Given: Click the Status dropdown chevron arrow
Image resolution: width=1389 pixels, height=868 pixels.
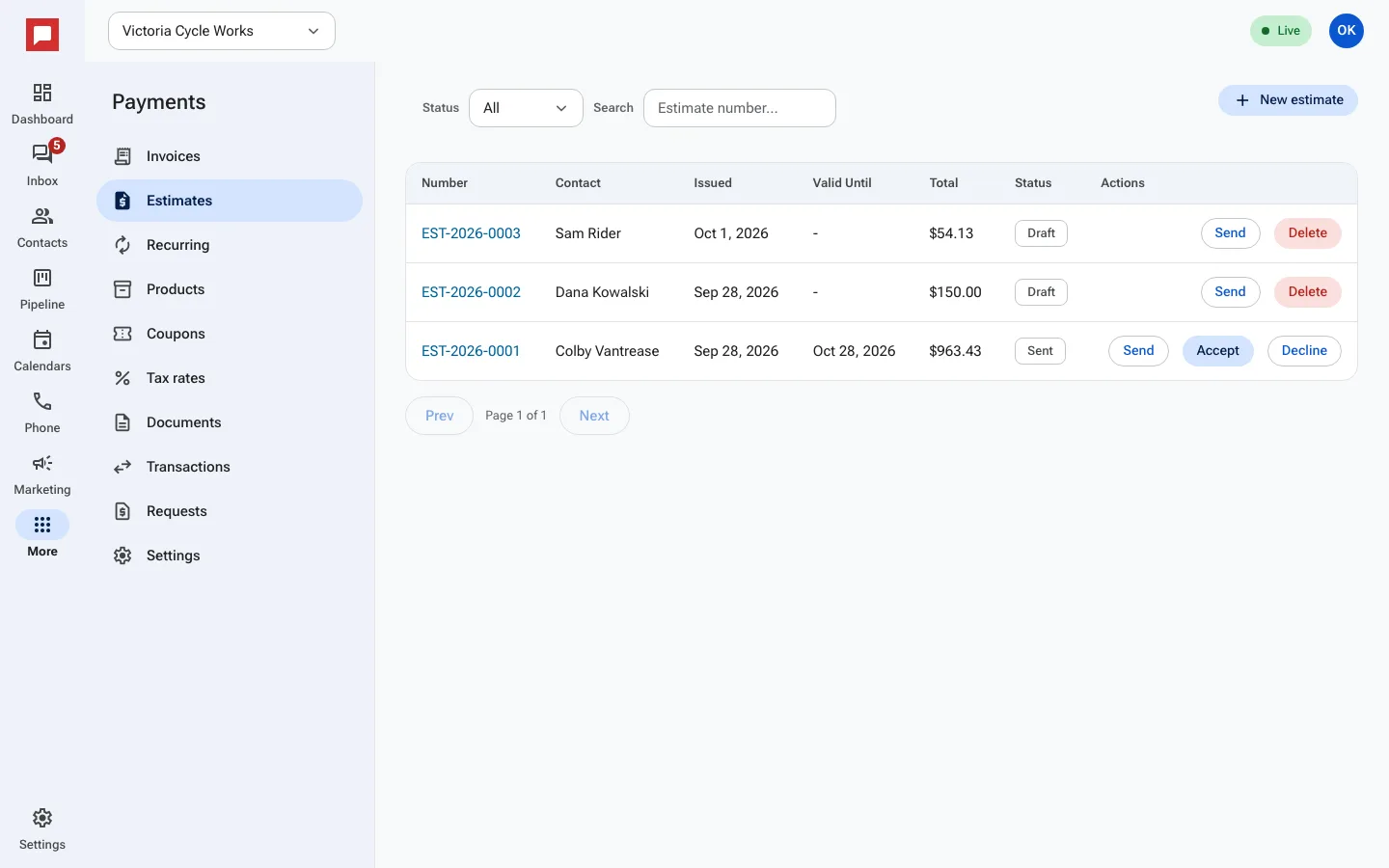Looking at the screenshot, I should [561, 108].
